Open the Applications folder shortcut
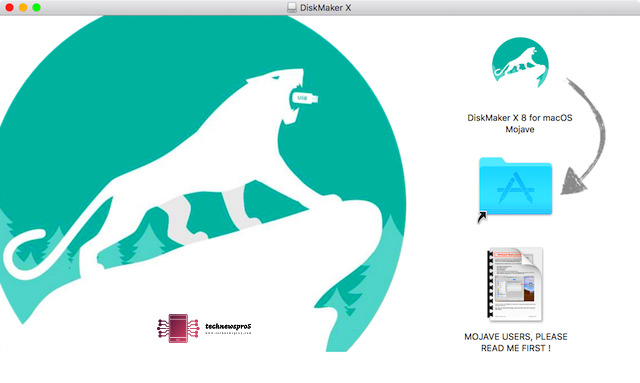 tap(515, 186)
